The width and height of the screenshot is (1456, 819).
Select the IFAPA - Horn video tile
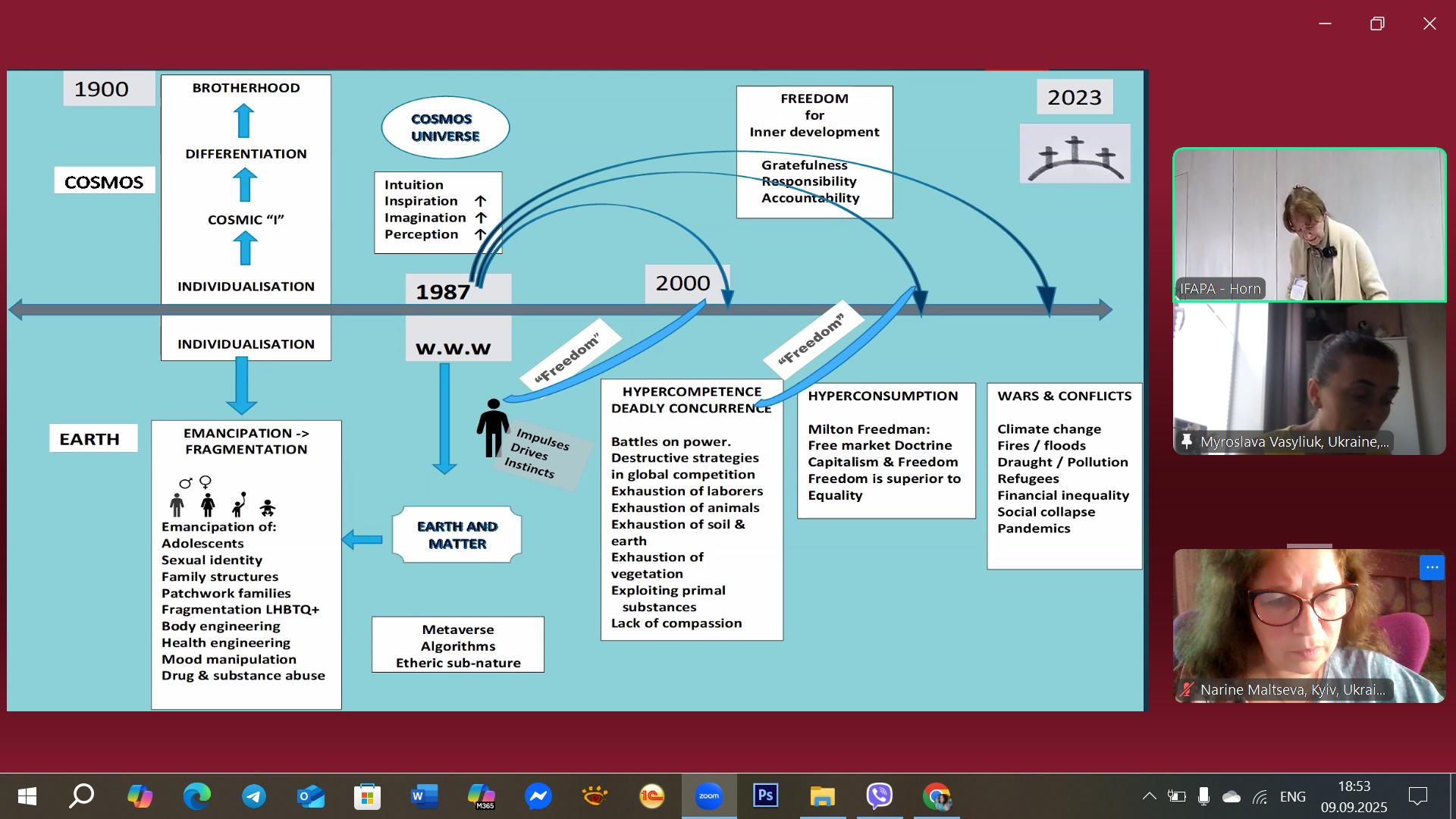coord(1309,224)
